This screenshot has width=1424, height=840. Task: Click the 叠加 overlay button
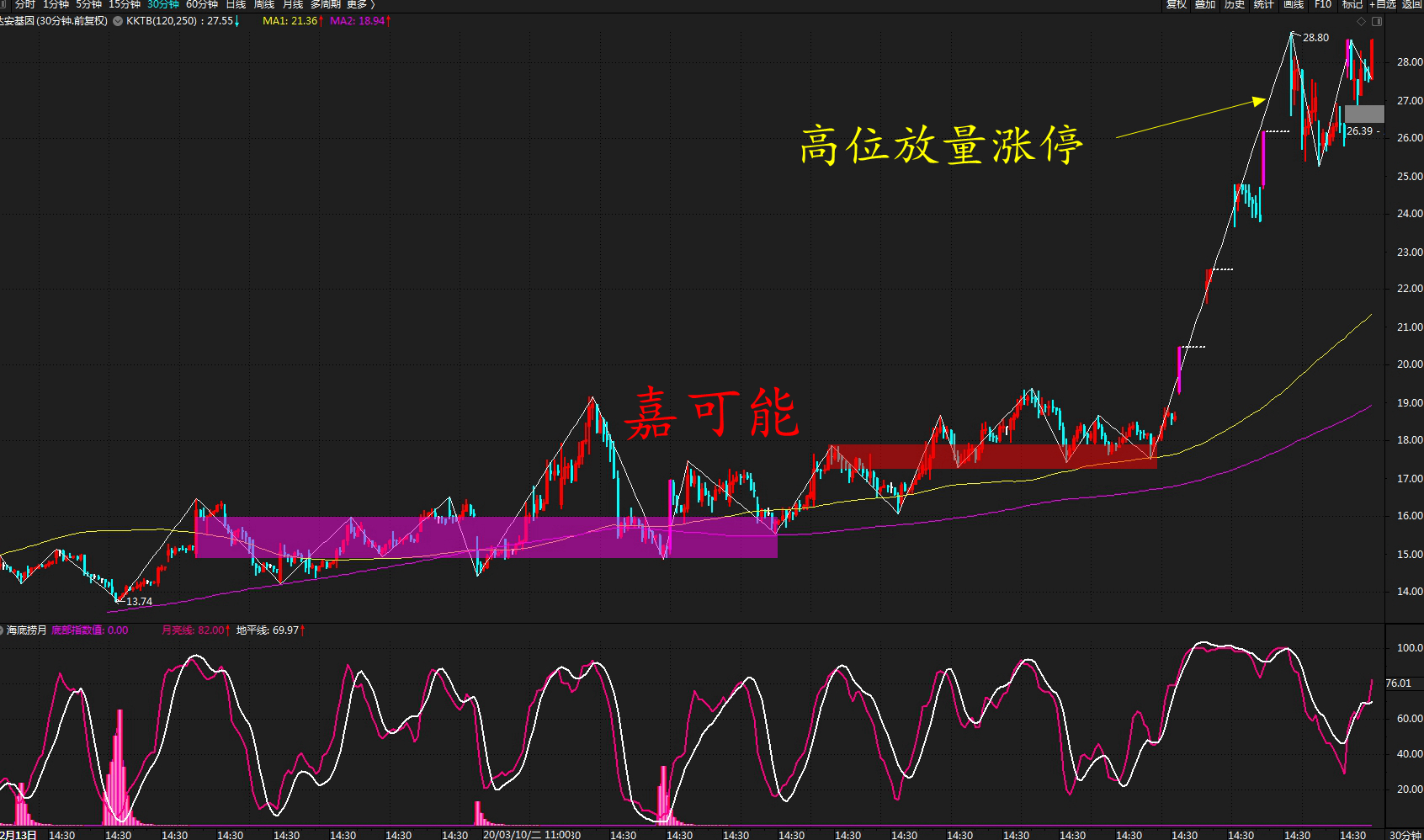(x=1205, y=4)
